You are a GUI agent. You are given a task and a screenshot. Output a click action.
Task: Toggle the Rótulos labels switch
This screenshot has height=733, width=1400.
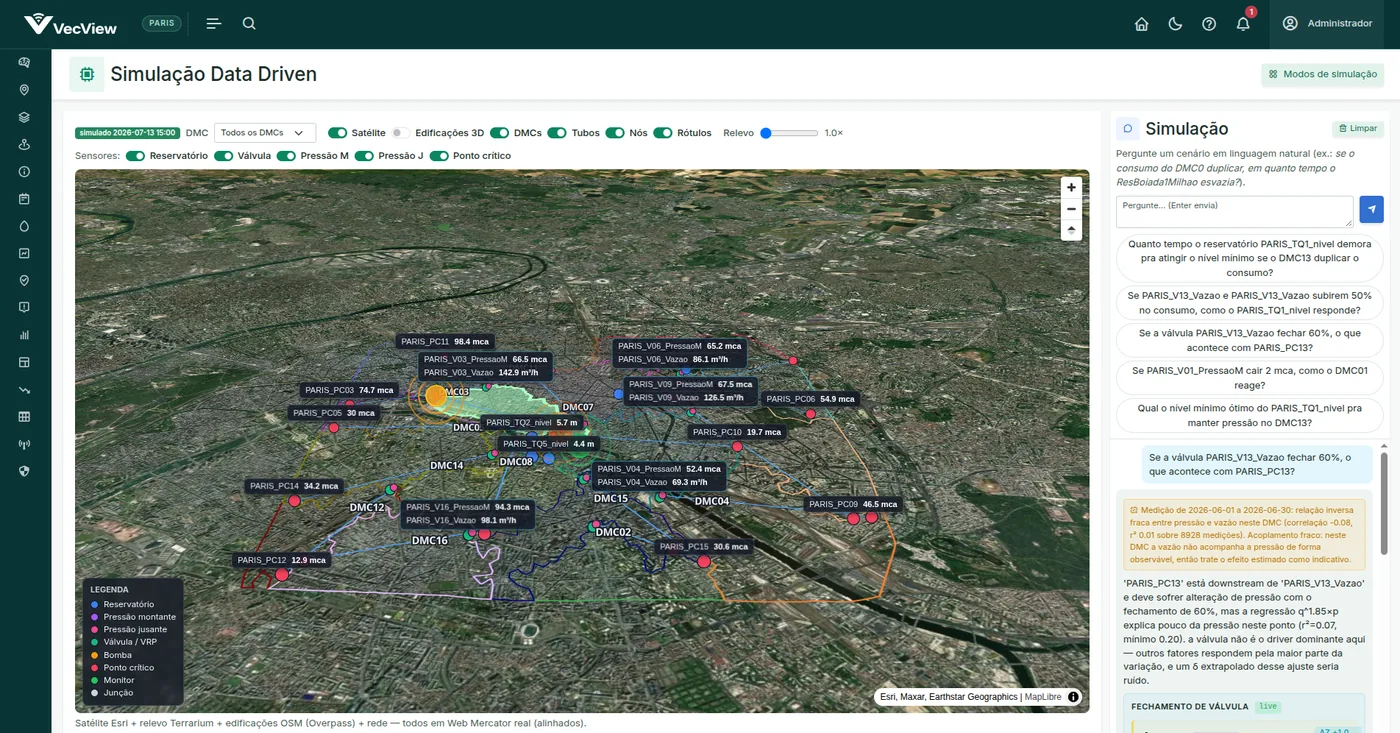tap(663, 133)
